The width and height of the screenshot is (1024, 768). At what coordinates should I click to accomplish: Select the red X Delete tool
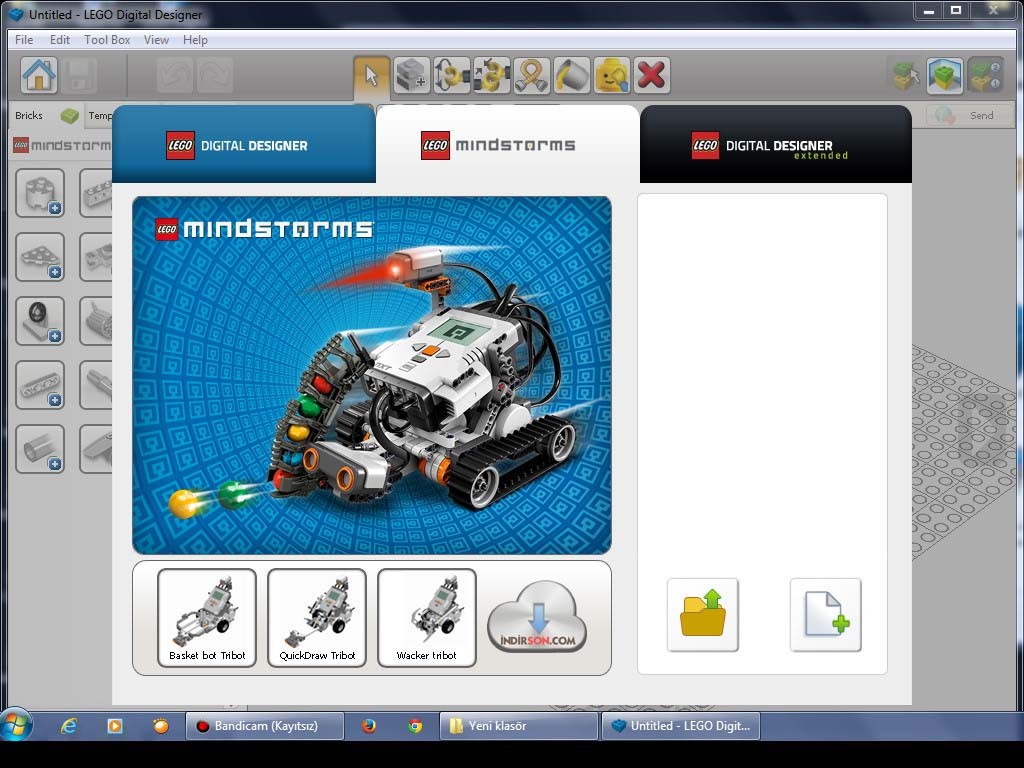pos(651,76)
